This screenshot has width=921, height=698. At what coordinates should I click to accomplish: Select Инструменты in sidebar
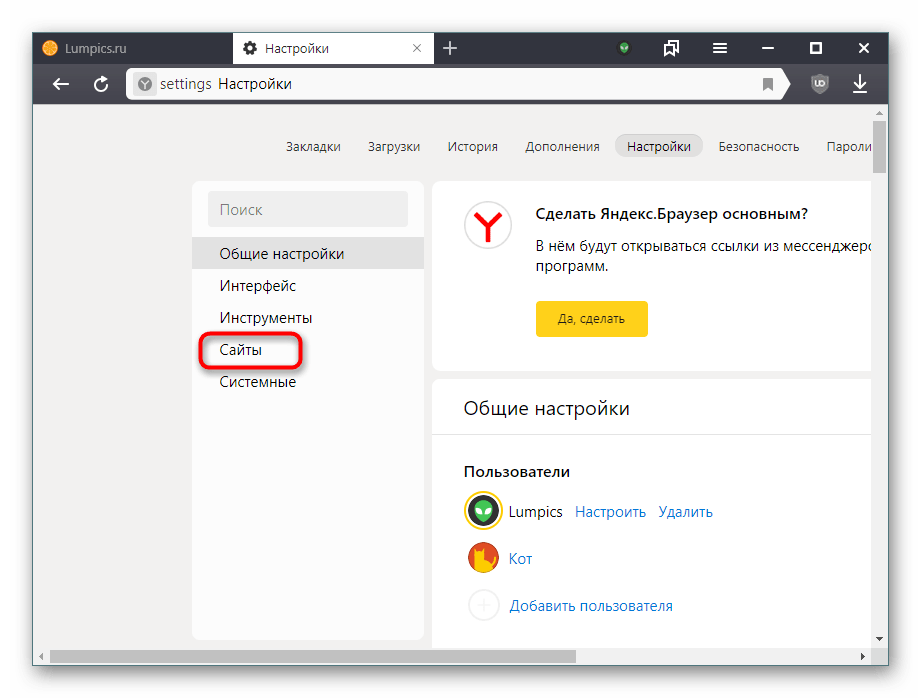tap(308, 318)
